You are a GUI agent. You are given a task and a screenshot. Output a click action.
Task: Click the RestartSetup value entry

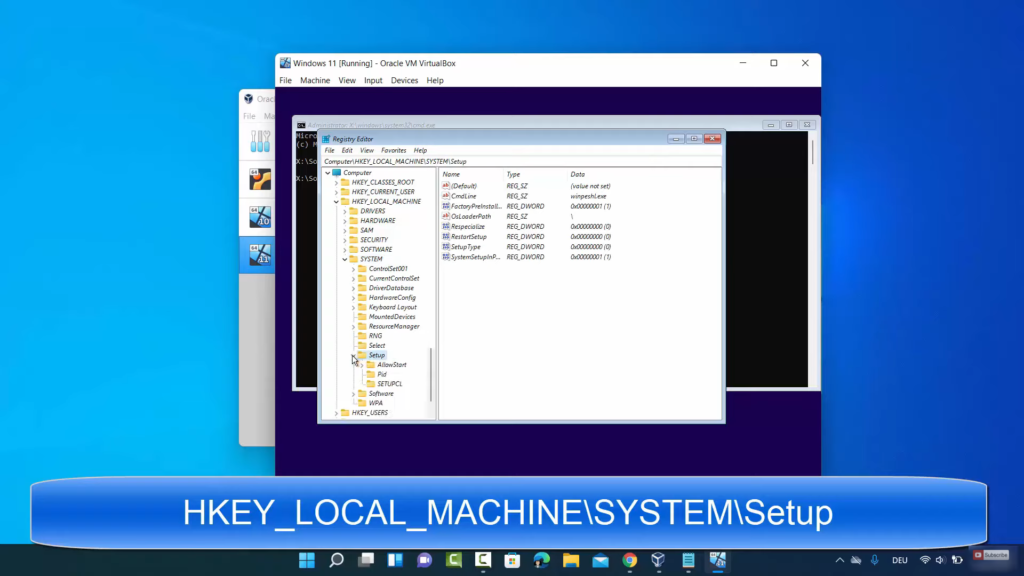468,237
